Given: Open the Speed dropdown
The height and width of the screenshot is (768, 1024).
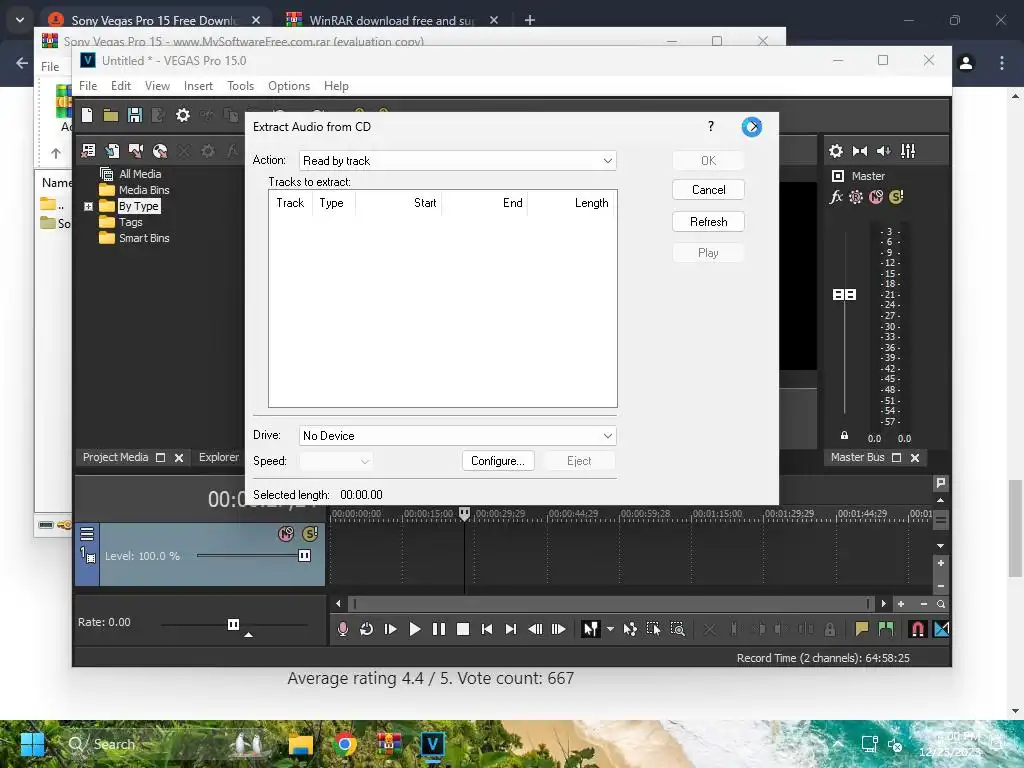Looking at the screenshot, I should [x=336, y=461].
